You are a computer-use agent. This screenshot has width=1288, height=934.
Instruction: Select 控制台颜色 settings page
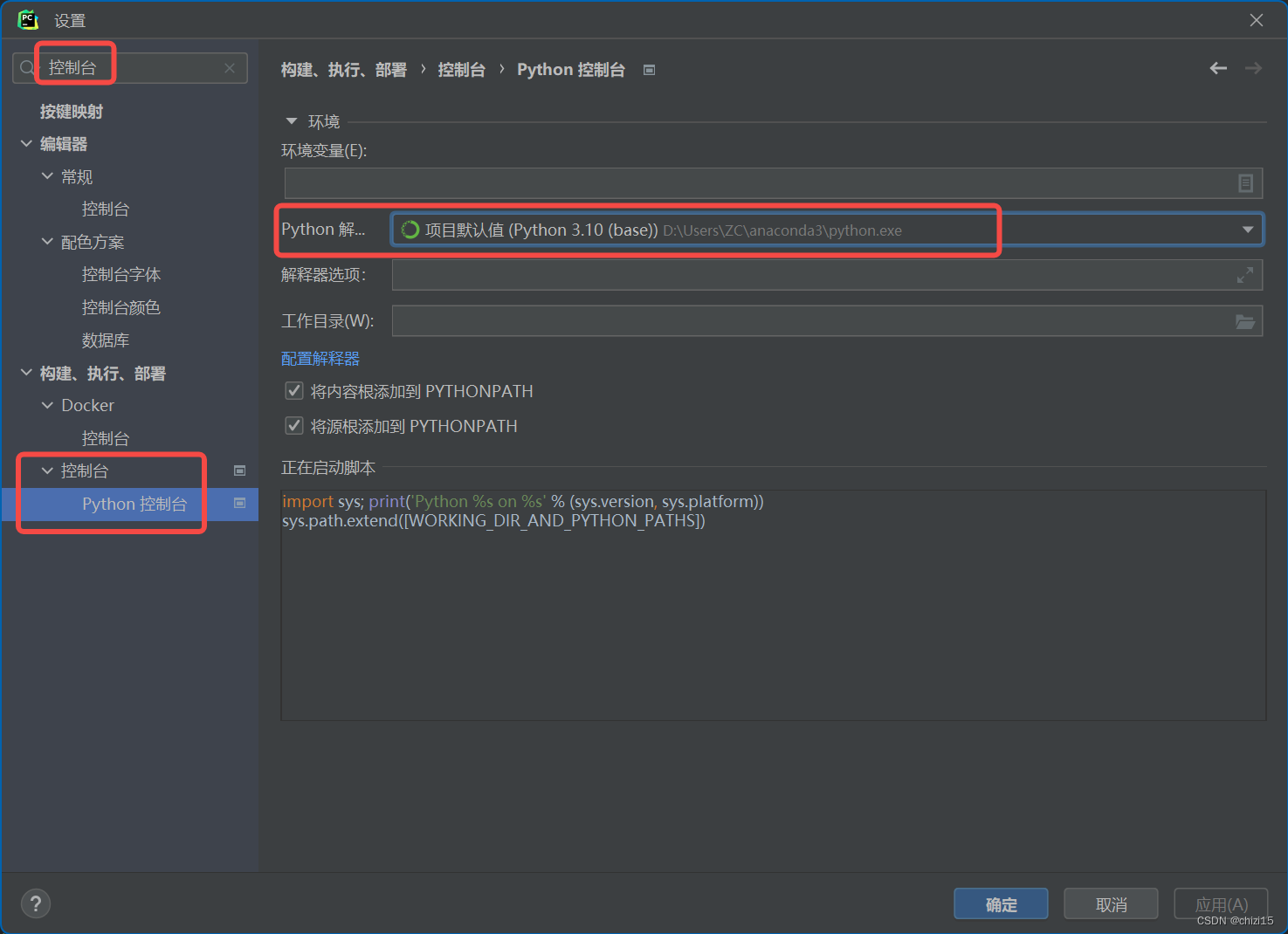pyautogui.click(x=121, y=307)
